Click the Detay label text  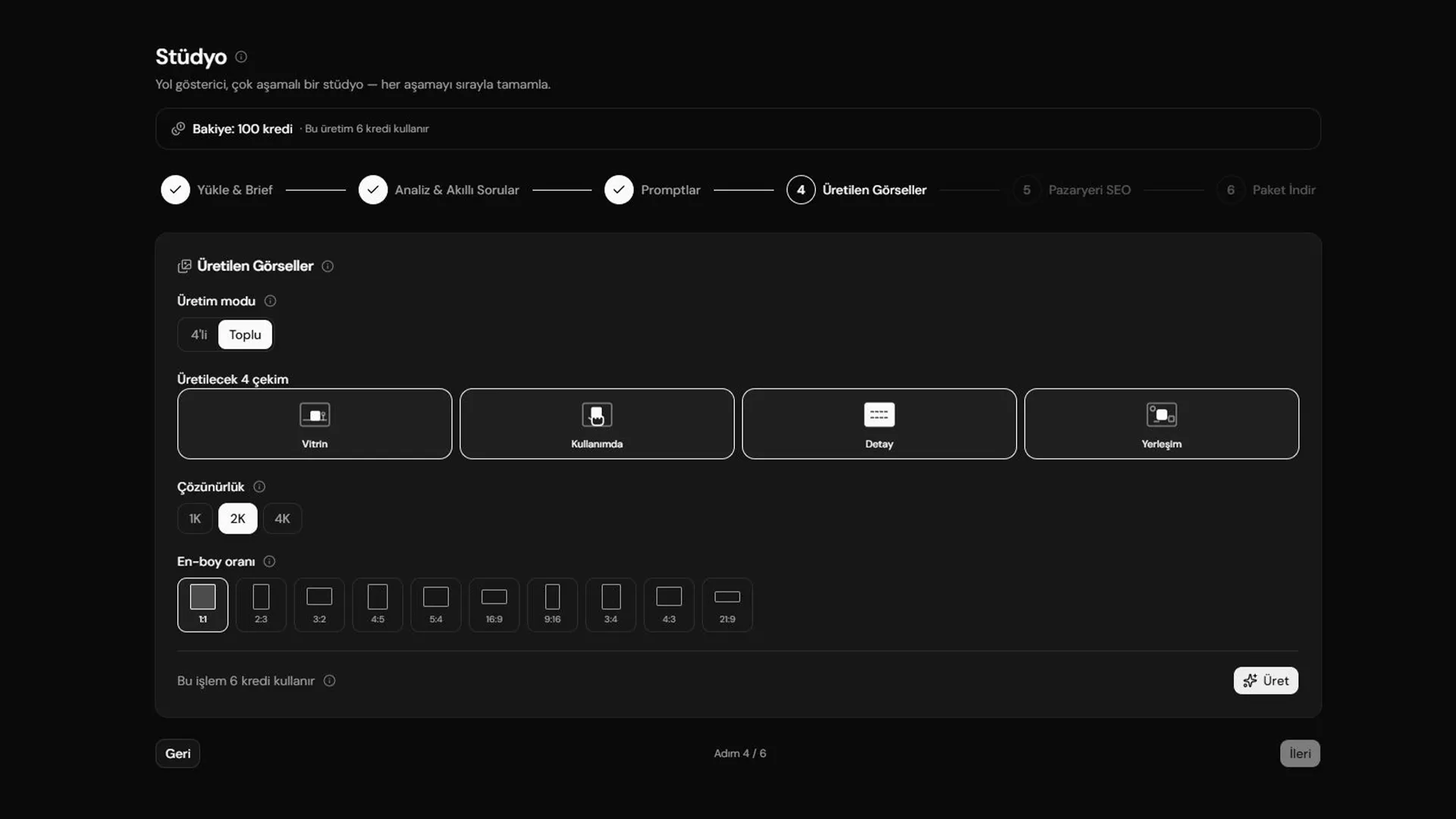pos(879,444)
